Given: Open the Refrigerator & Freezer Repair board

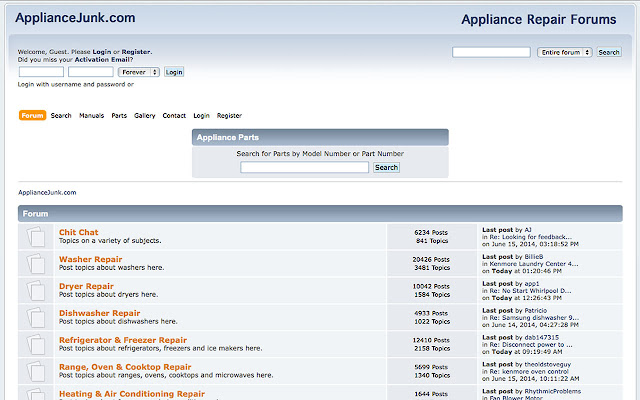Looking at the screenshot, I should click(123, 340).
